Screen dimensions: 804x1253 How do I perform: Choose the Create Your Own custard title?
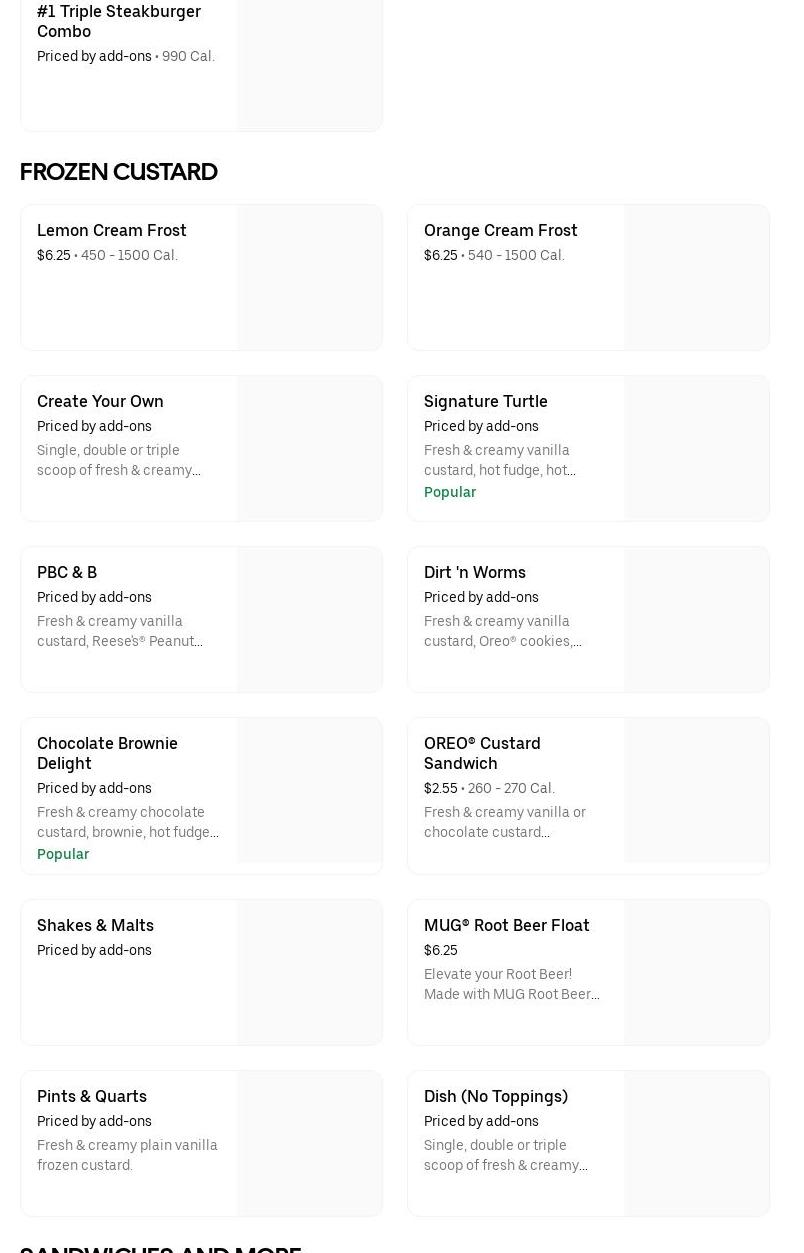(100, 401)
